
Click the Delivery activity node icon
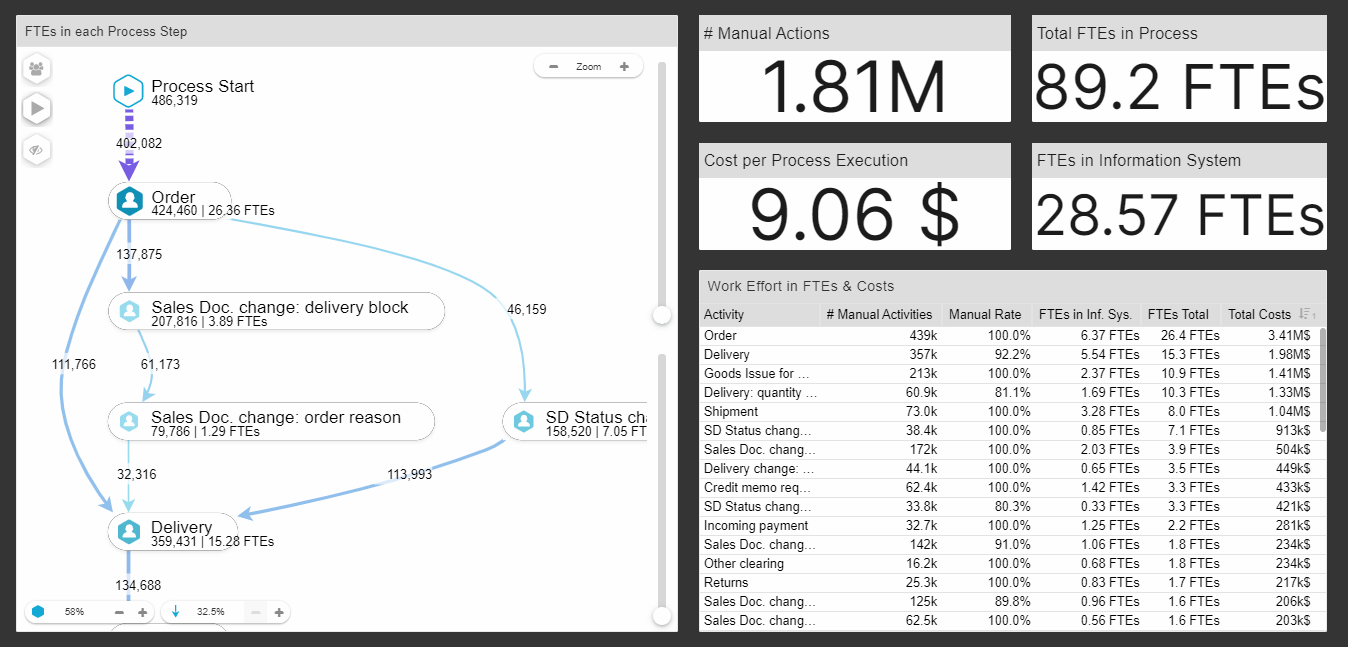129,531
